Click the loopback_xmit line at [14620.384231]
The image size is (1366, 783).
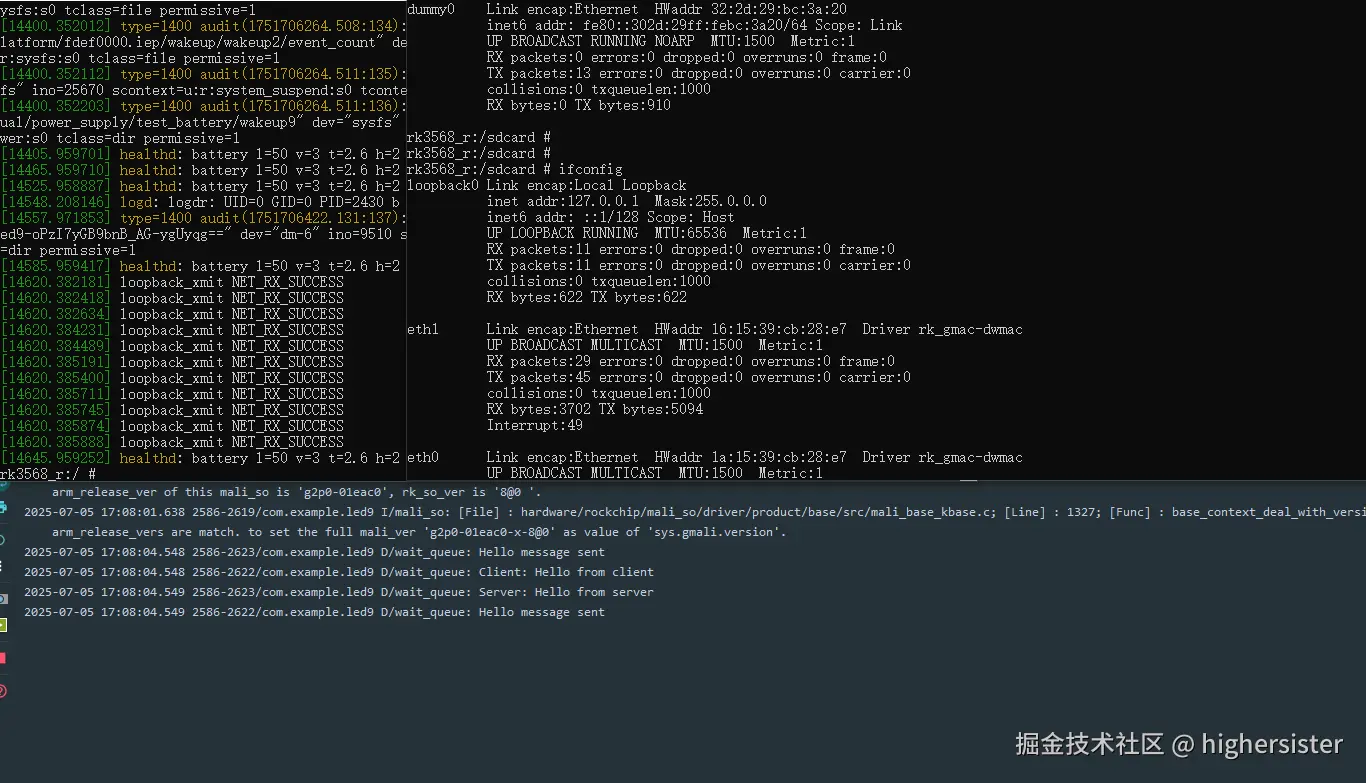tap(172, 330)
